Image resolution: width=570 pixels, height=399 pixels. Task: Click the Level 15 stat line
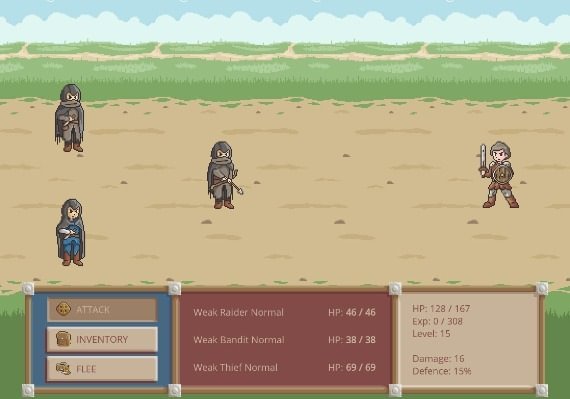pos(431,334)
